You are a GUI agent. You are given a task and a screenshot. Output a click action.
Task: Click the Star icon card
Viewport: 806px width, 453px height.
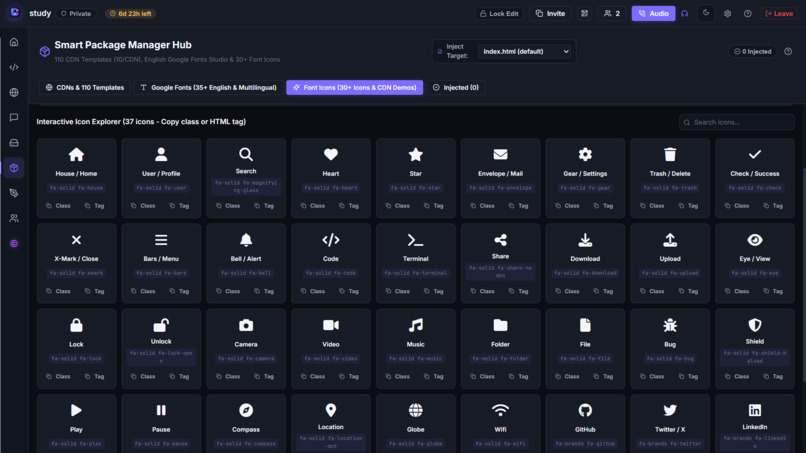pyautogui.click(x=416, y=178)
